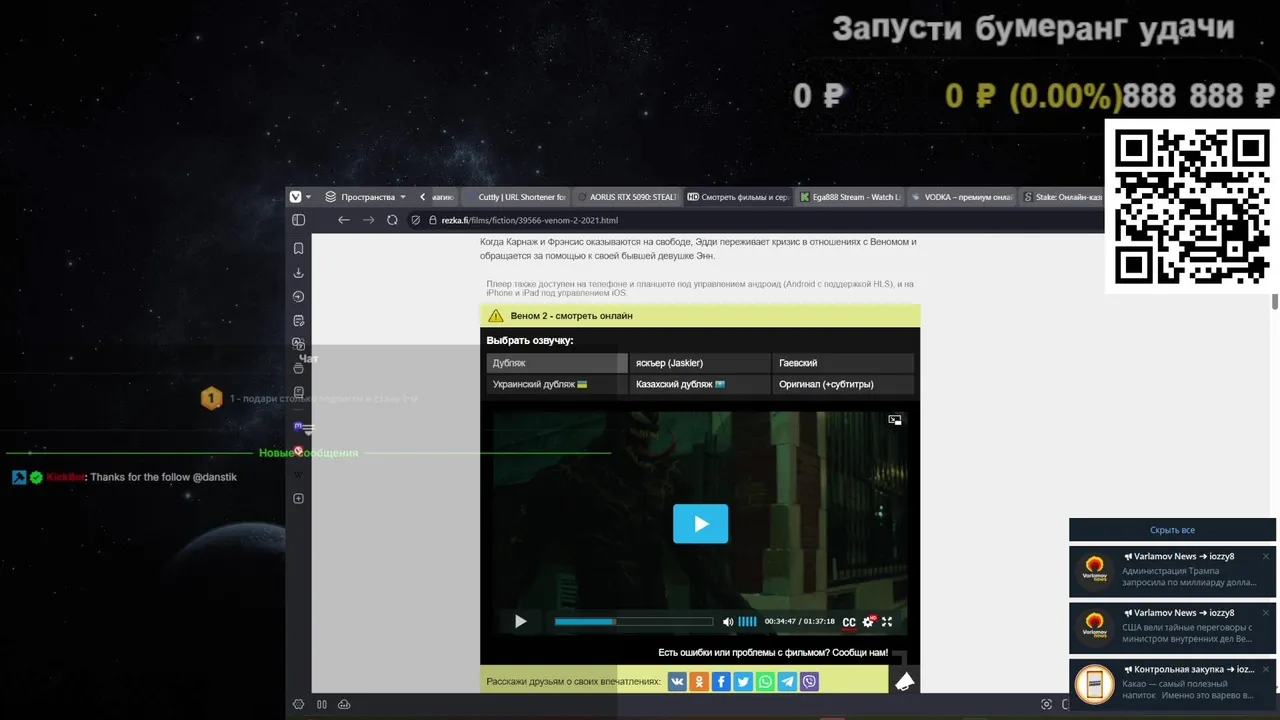This screenshot has height=720, width=1280.
Task: Mute the video with speaker icon
Action: (728, 622)
